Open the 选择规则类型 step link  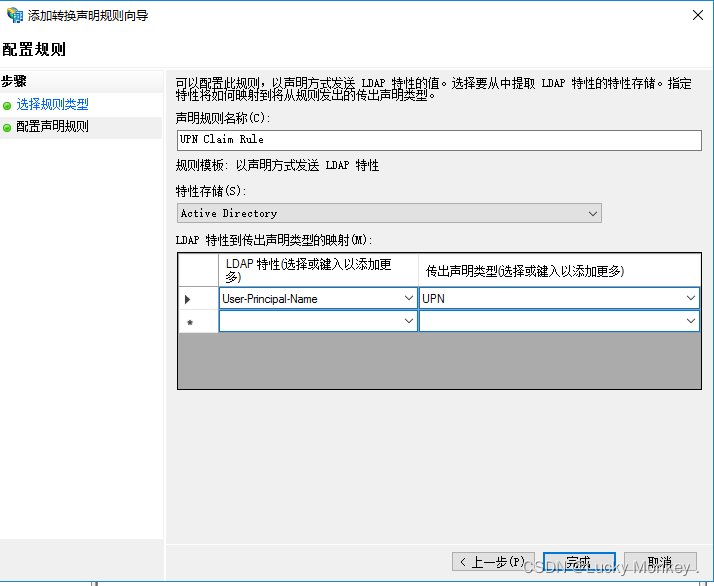[52, 104]
